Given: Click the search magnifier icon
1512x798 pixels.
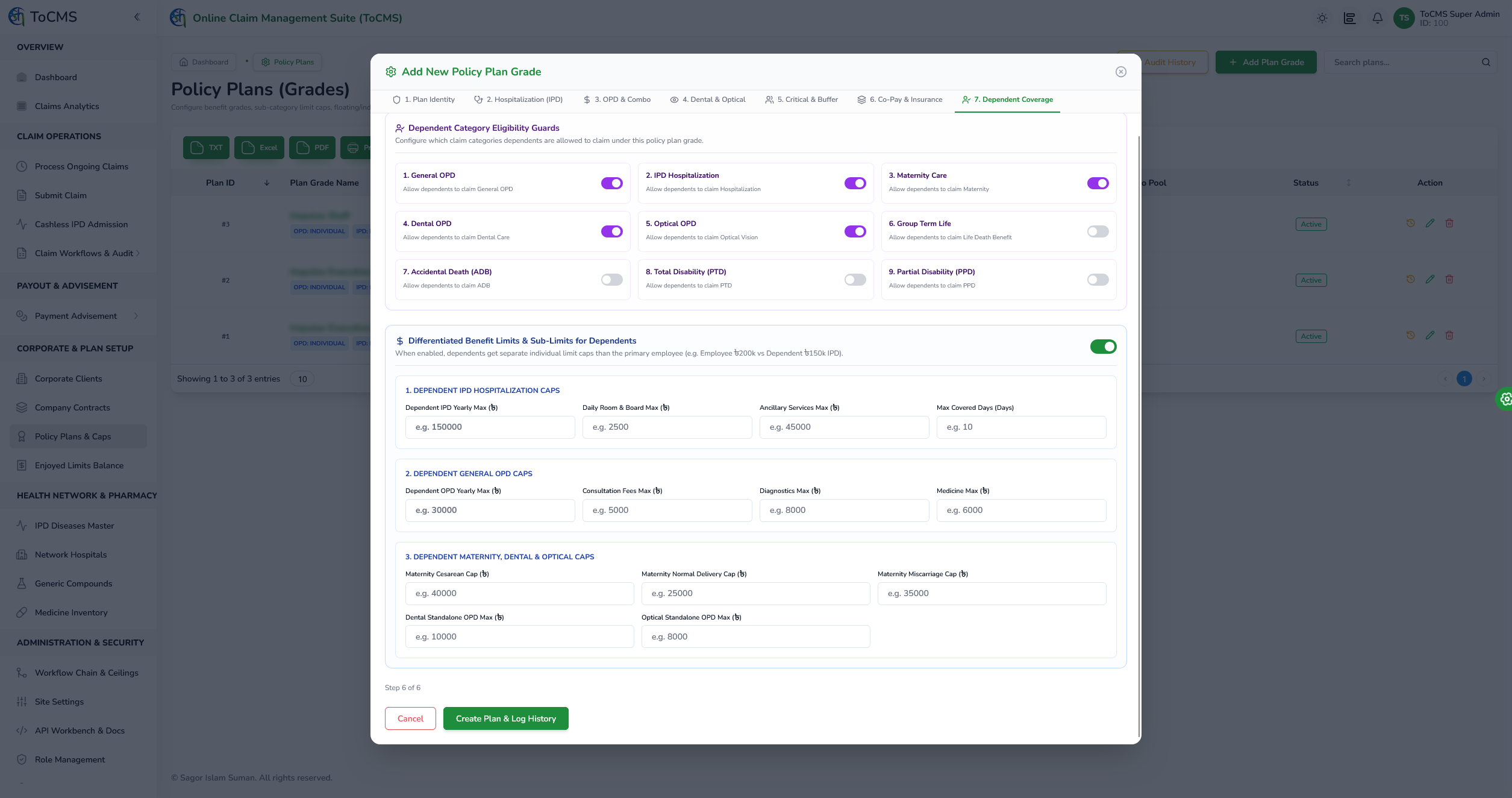Looking at the screenshot, I should coord(1486,62).
